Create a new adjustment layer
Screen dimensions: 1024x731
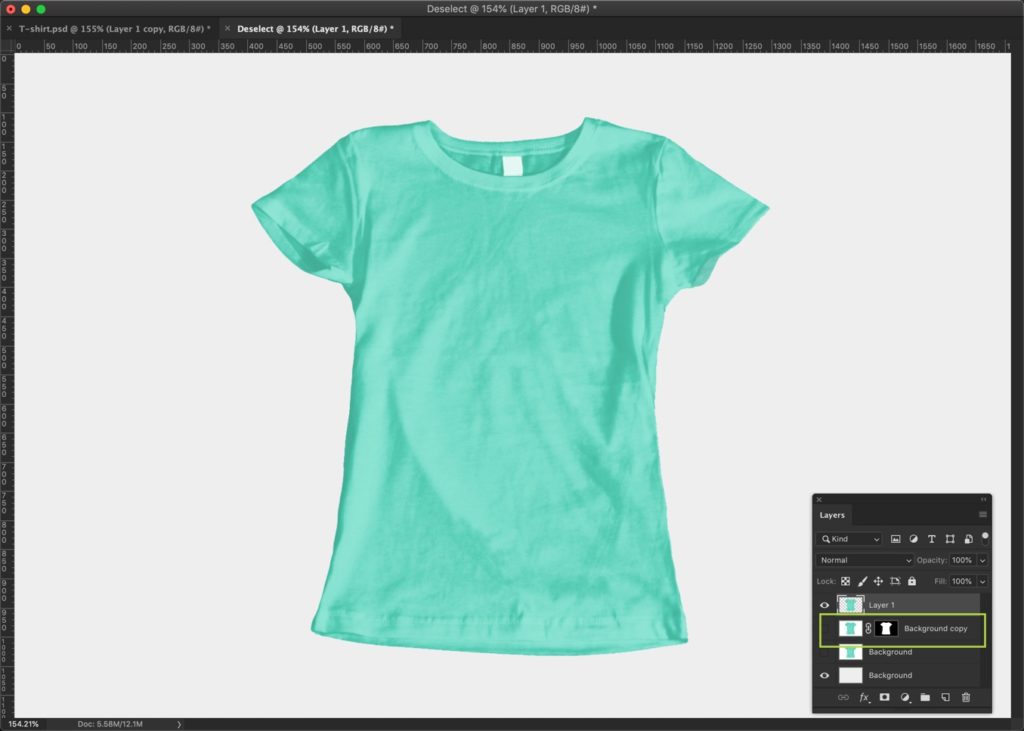[x=904, y=697]
